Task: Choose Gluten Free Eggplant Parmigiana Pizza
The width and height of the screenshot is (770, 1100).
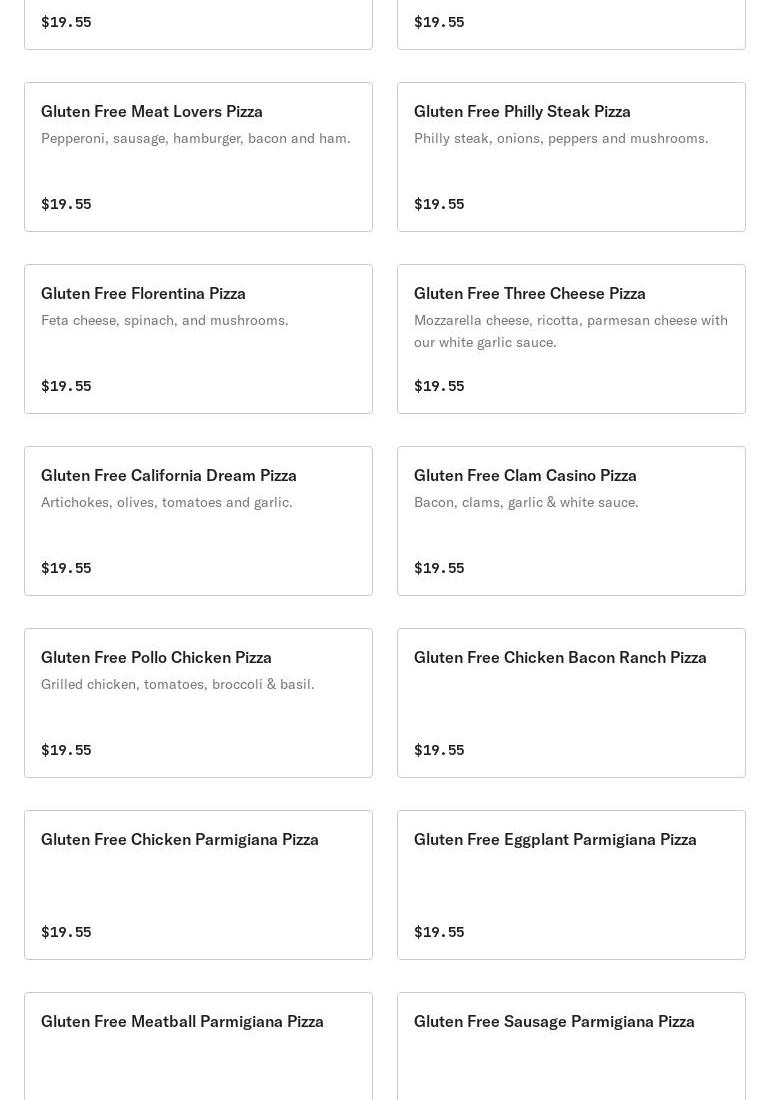Action: [572, 885]
